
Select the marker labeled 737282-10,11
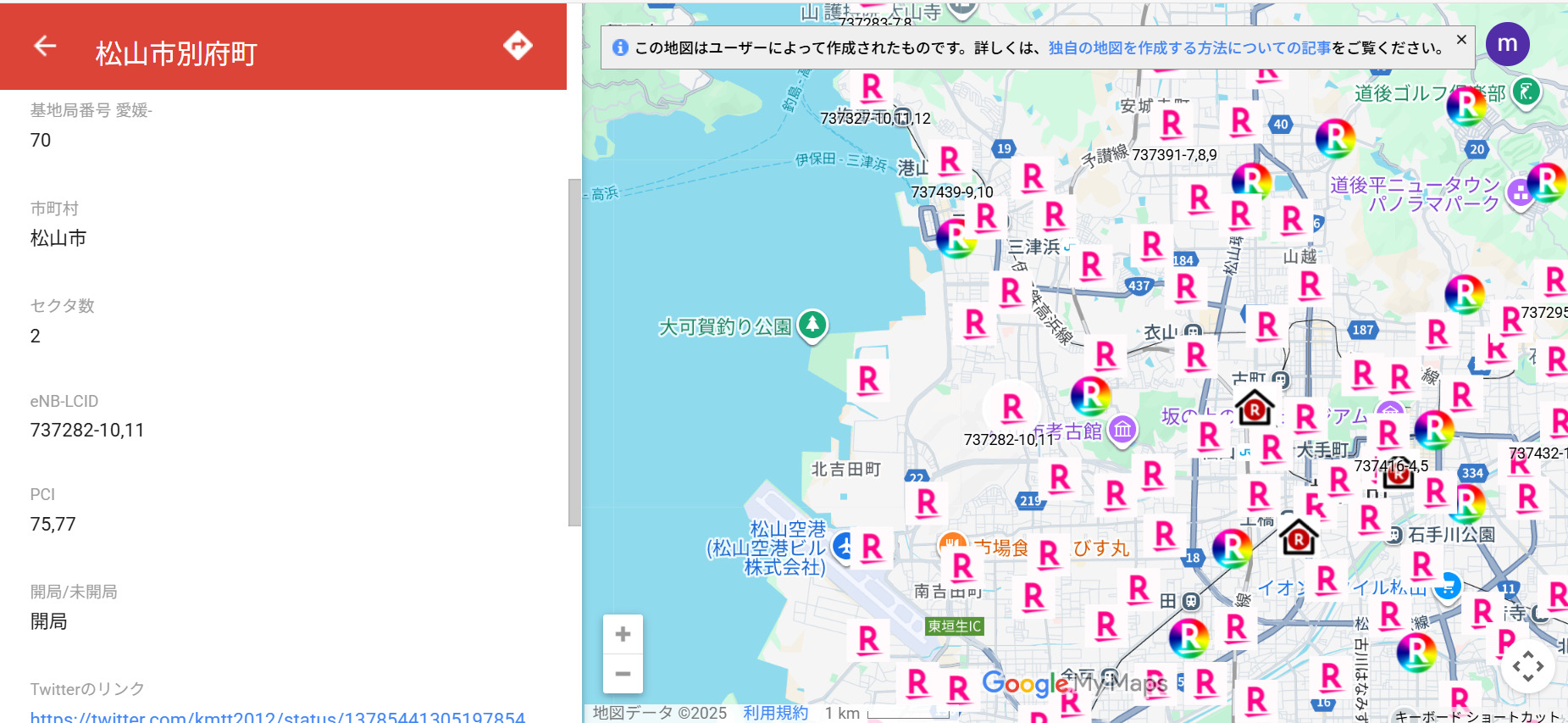(x=1012, y=409)
